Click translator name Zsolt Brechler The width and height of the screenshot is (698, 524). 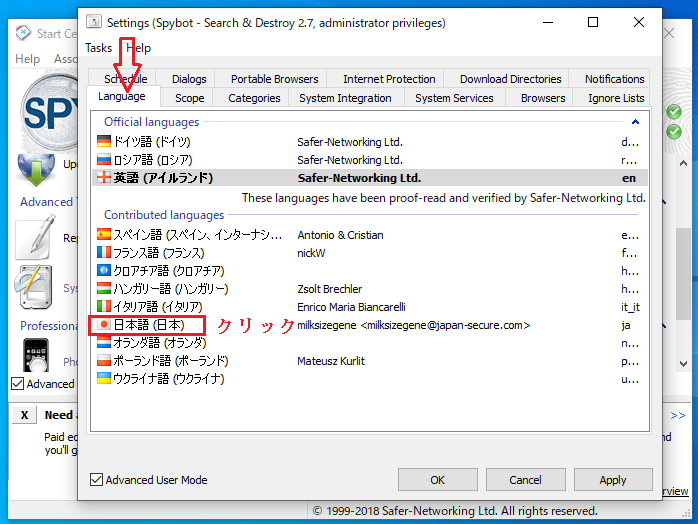click(329, 289)
